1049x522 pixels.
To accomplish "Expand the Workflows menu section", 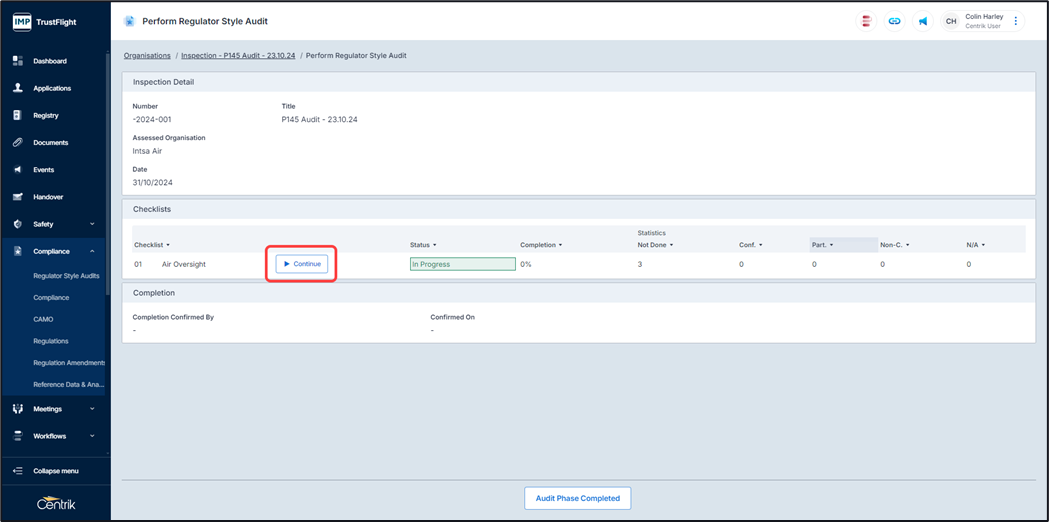I will [92, 436].
